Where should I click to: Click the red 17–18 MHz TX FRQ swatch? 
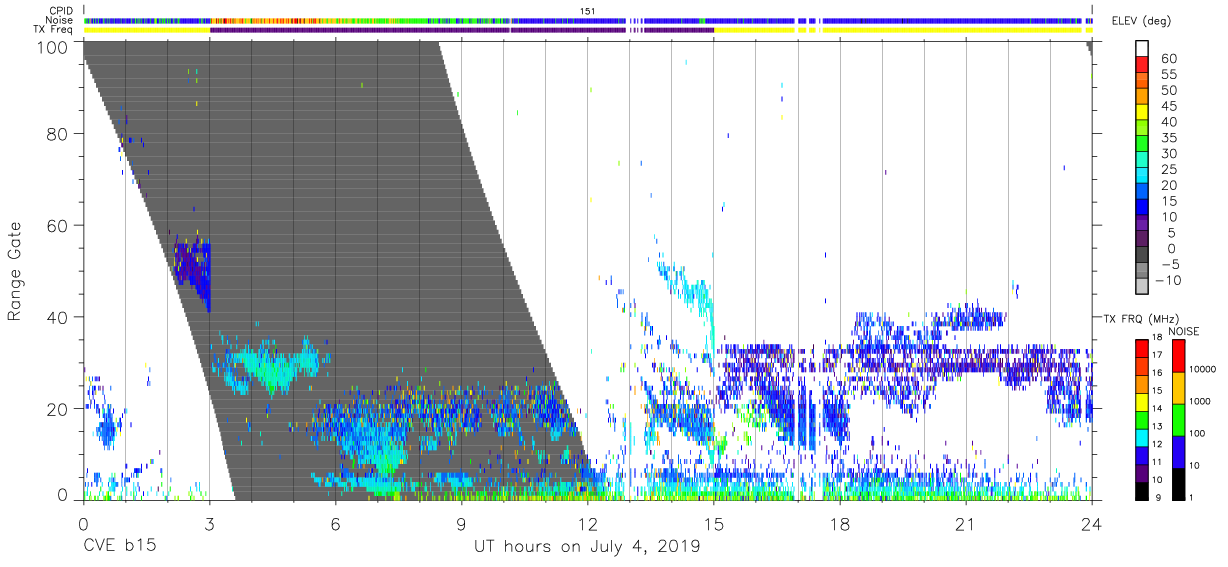(x=1141, y=347)
